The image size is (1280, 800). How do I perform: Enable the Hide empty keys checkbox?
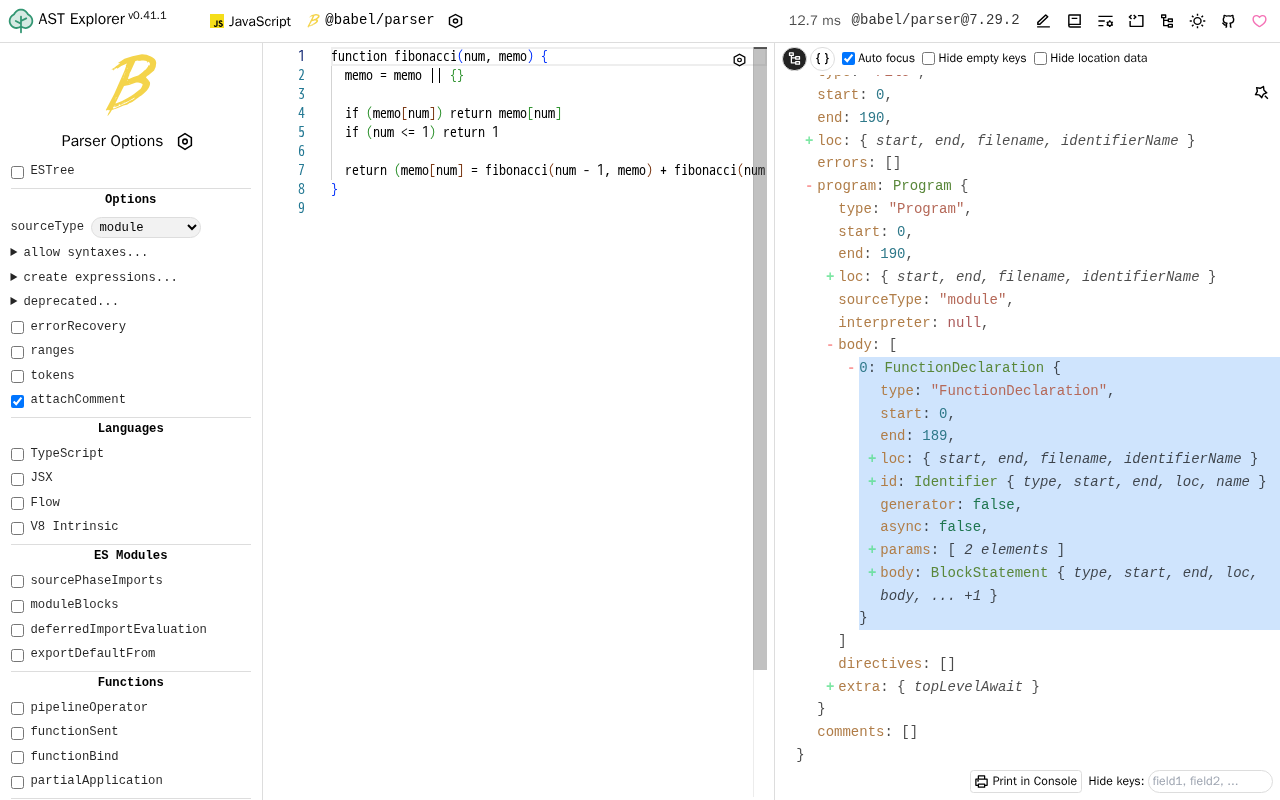coord(929,59)
